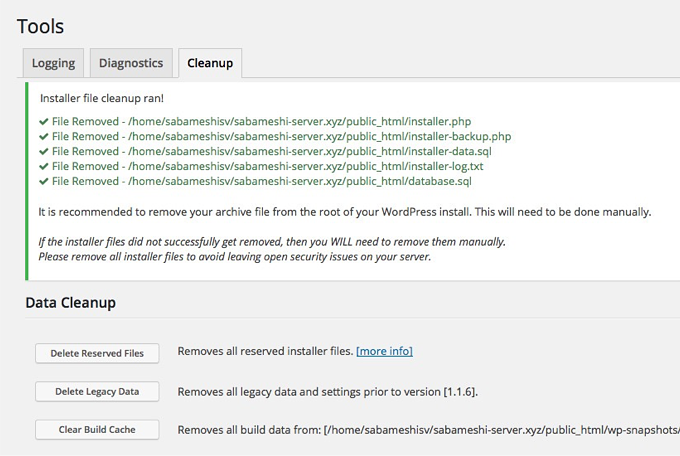This screenshot has width=680, height=456.
Task: Click the legacy data removal description text
Action: tap(335, 391)
